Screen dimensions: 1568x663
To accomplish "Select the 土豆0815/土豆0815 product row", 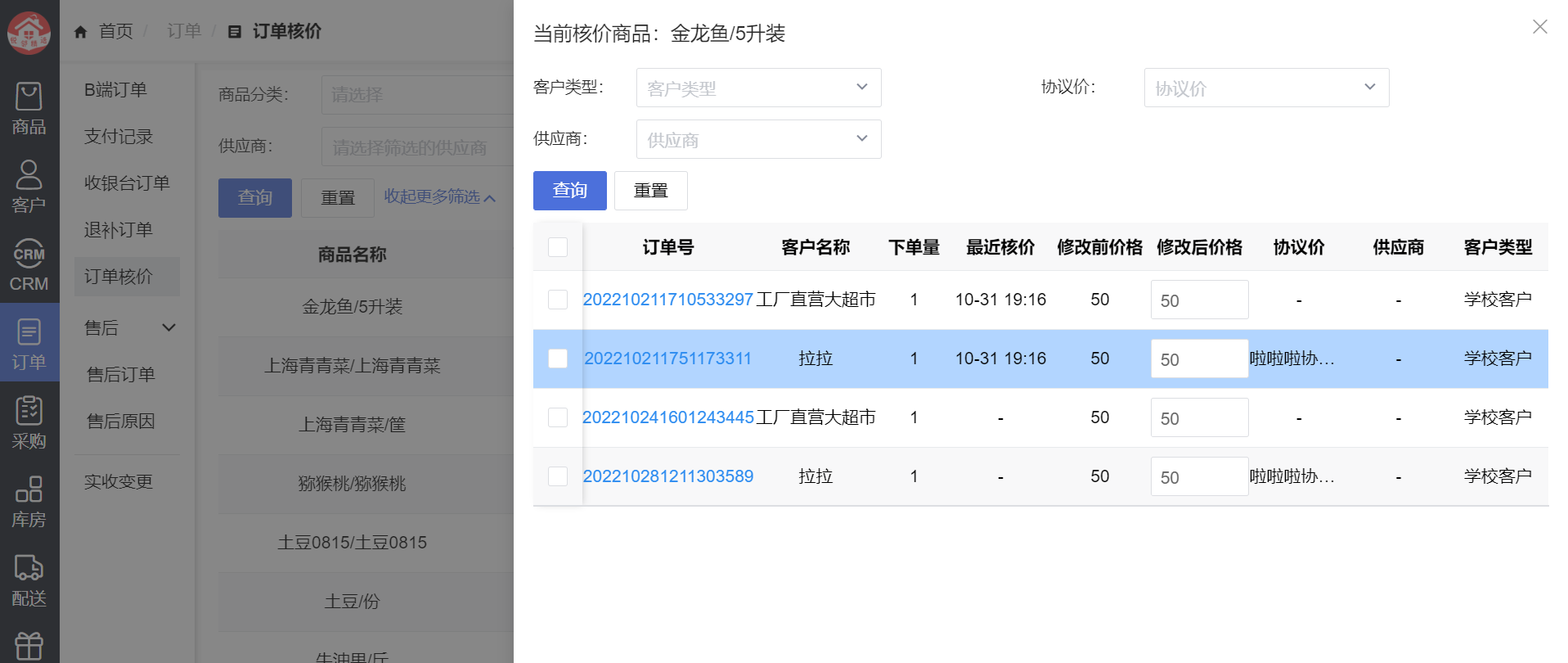I will [366, 543].
